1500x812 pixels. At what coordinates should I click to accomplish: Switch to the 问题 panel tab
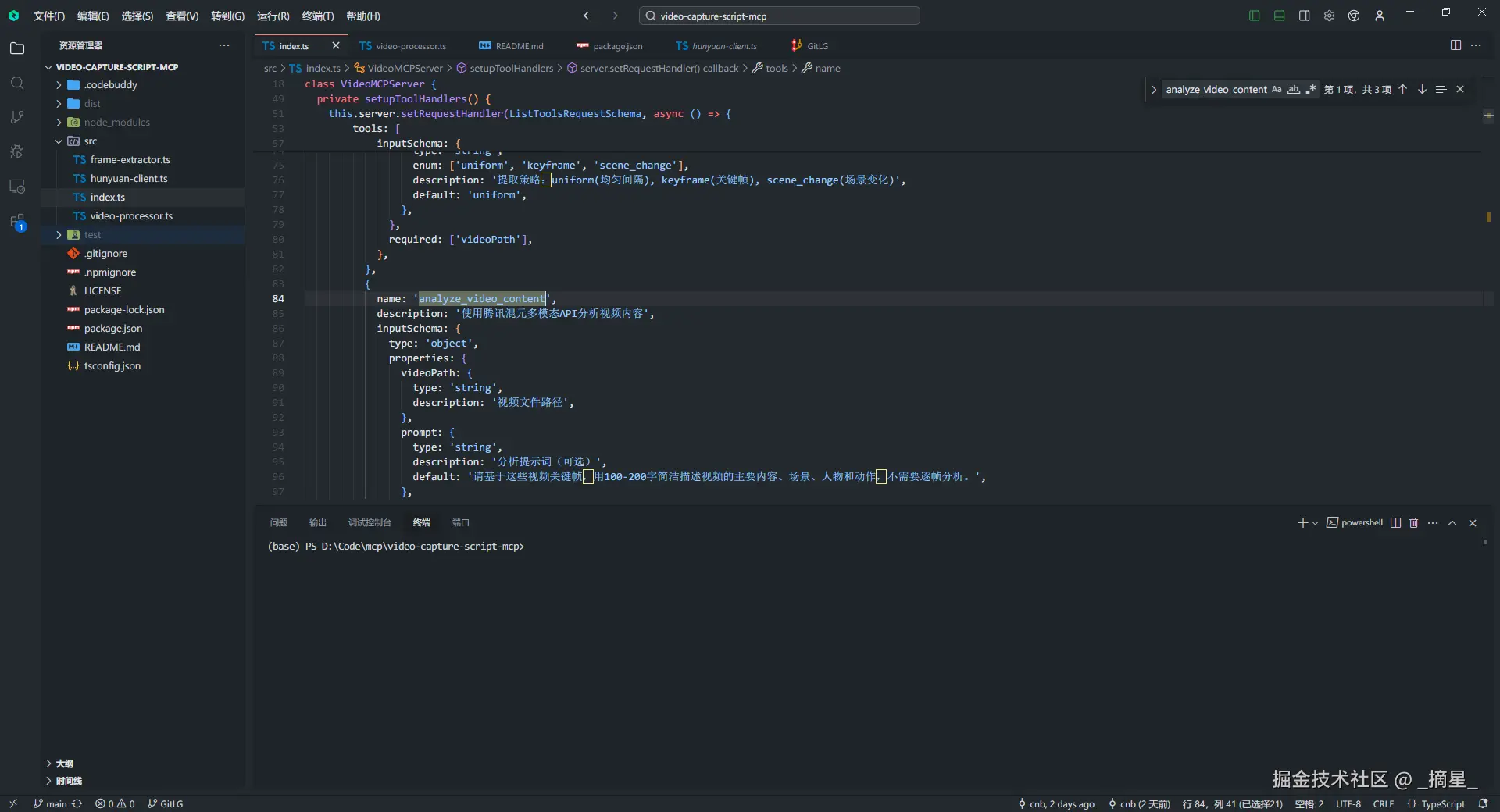pos(279,523)
